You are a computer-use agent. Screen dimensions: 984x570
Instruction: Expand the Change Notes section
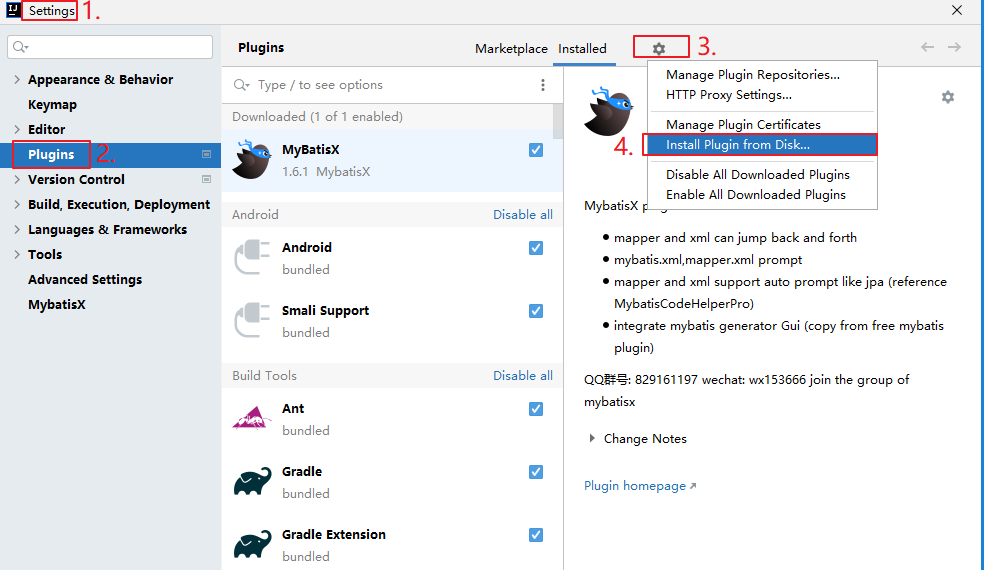click(x=592, y=438)
